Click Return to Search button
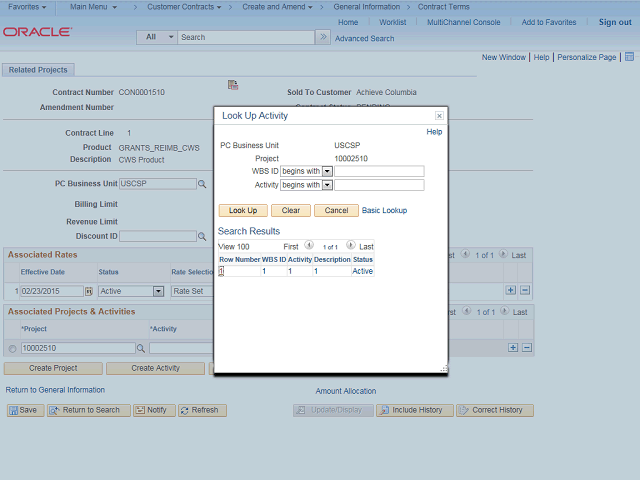Image resolution: width=640 pixels, height=480 pixels. click(x=89, y=410)
